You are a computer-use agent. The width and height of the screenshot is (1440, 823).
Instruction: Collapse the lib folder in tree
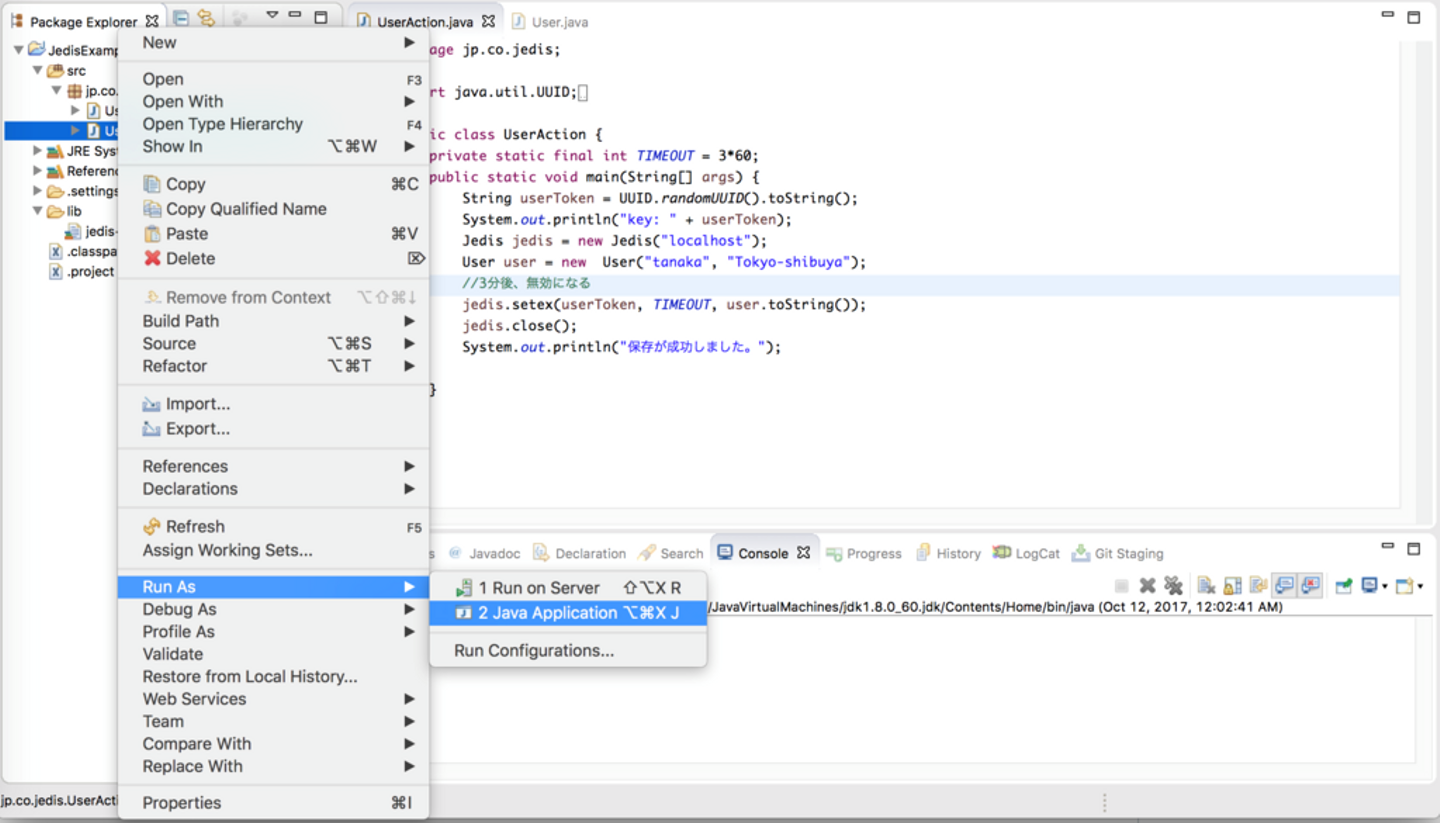point(38,211)
